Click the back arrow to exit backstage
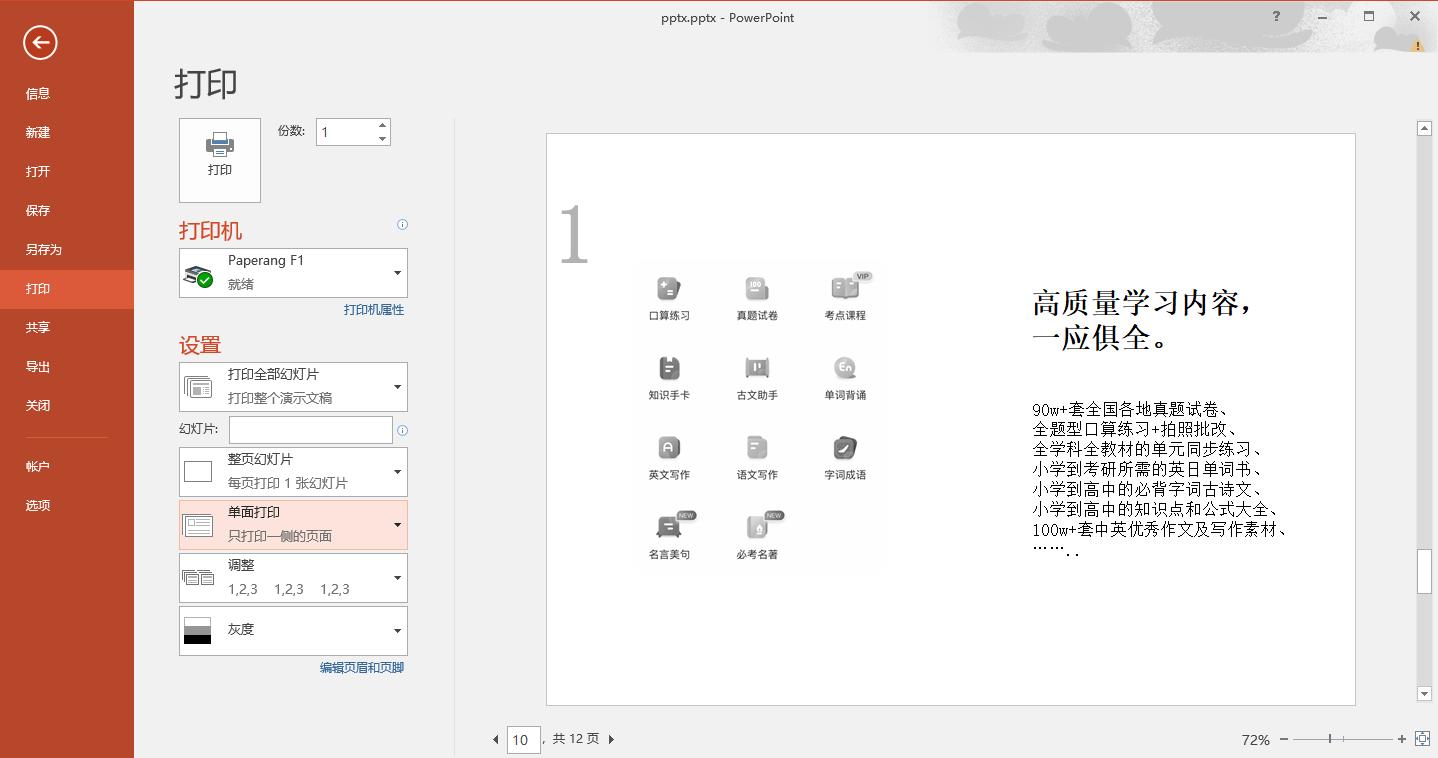Screen dimensions: 1438x758 click(40, 42)
